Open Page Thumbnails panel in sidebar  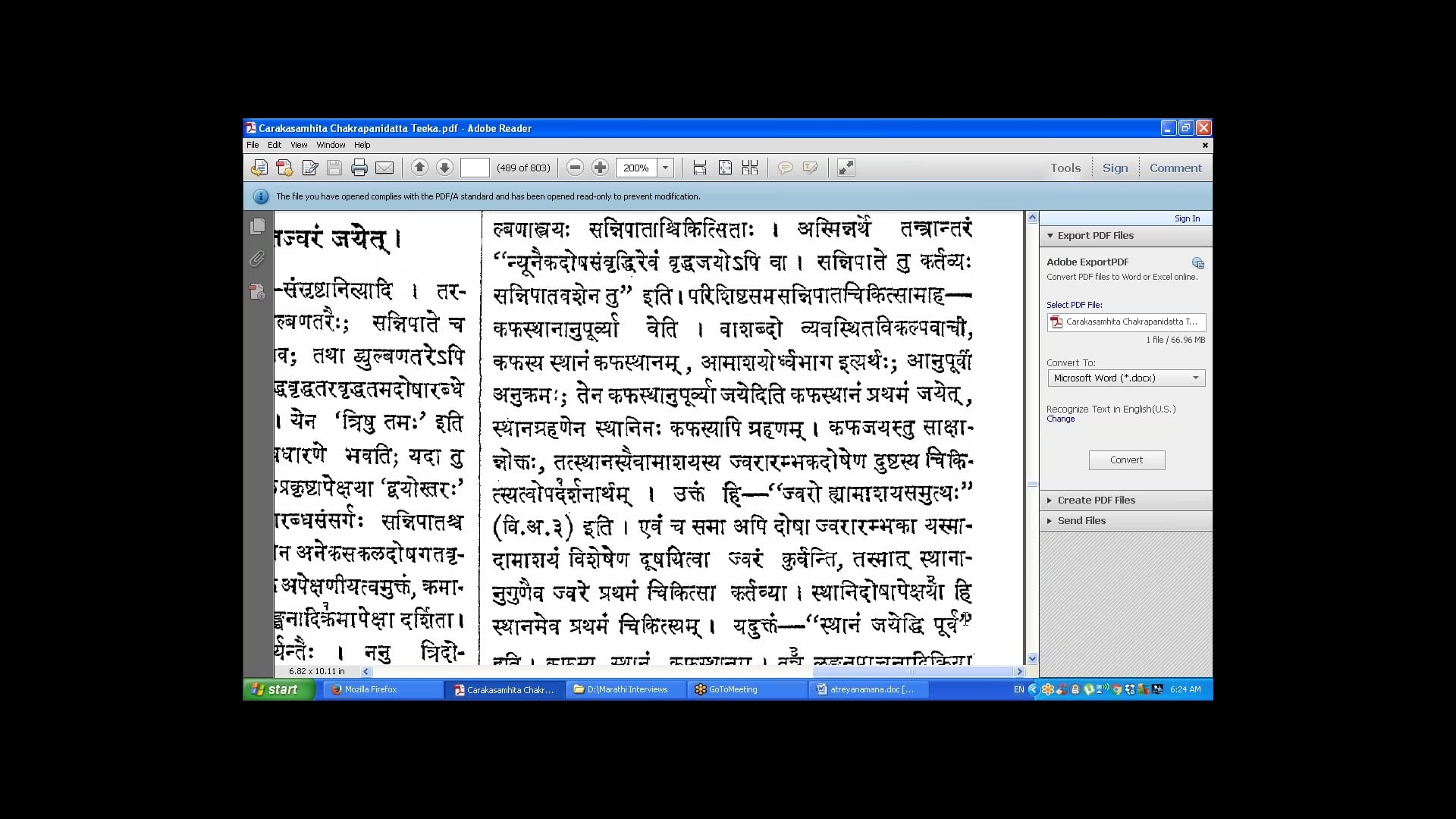tap(257, 226)
